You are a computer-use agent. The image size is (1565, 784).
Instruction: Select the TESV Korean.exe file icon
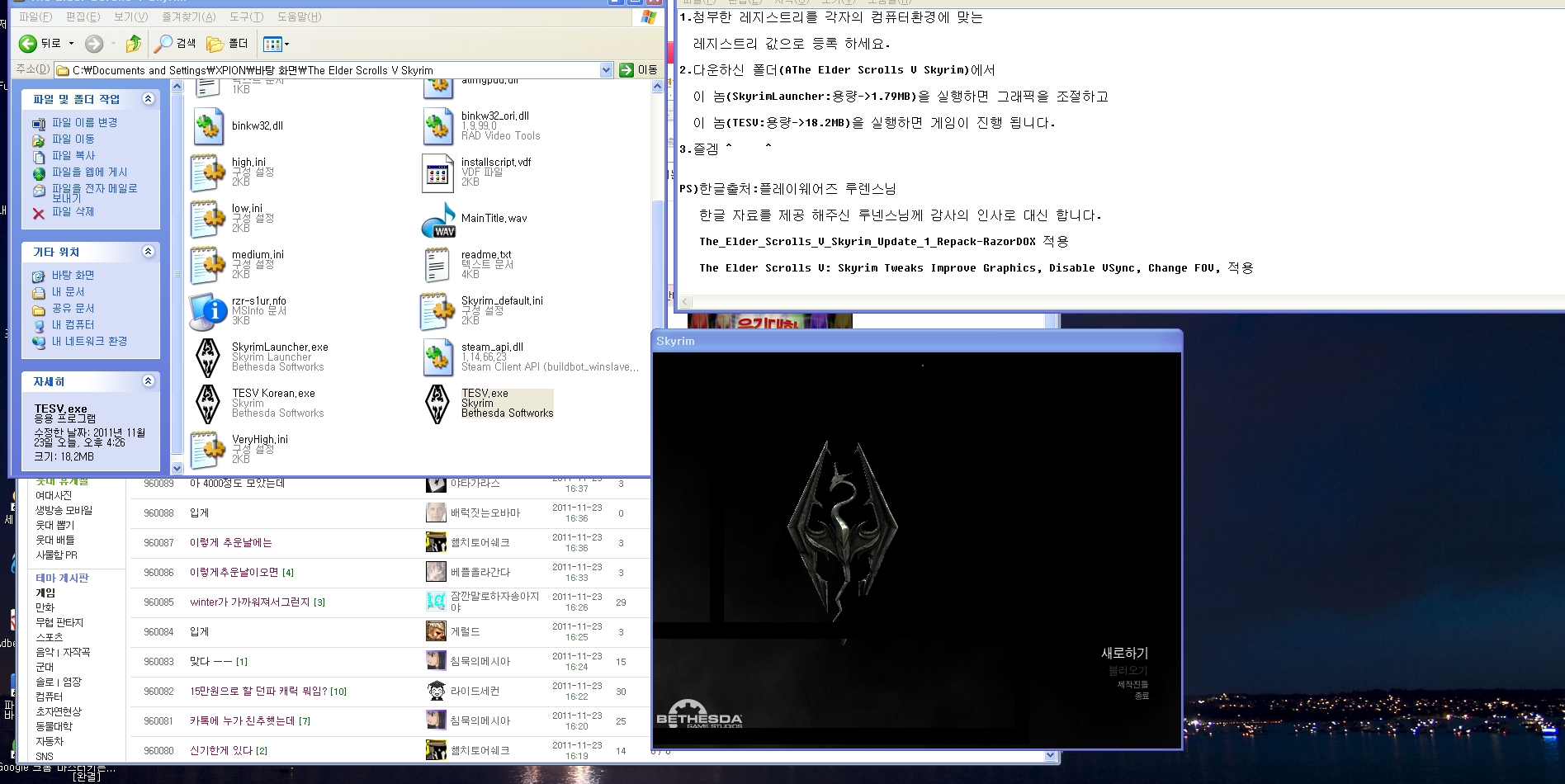coord(207,404)
